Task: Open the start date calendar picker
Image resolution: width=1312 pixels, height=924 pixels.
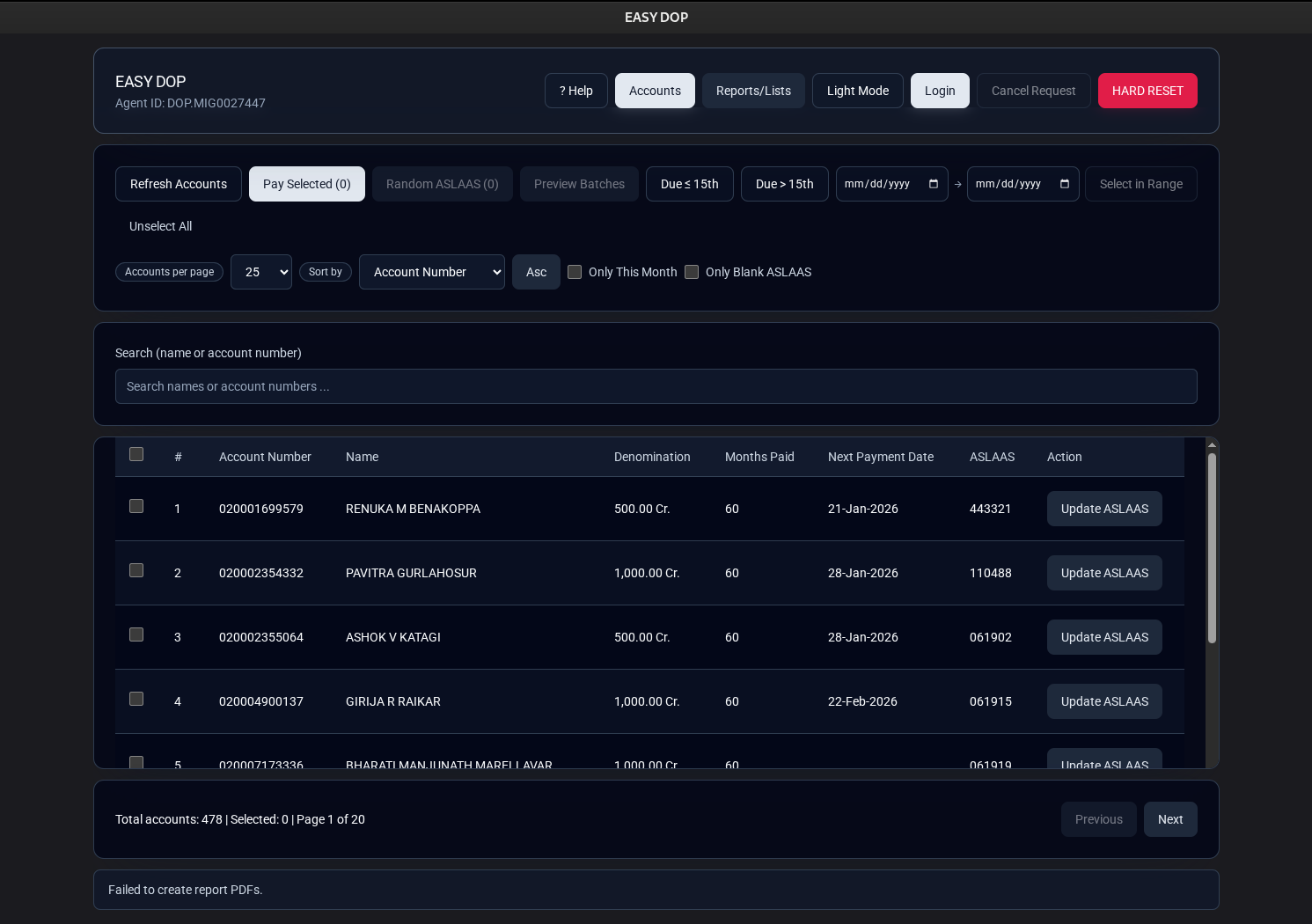Action: point(934,184)
